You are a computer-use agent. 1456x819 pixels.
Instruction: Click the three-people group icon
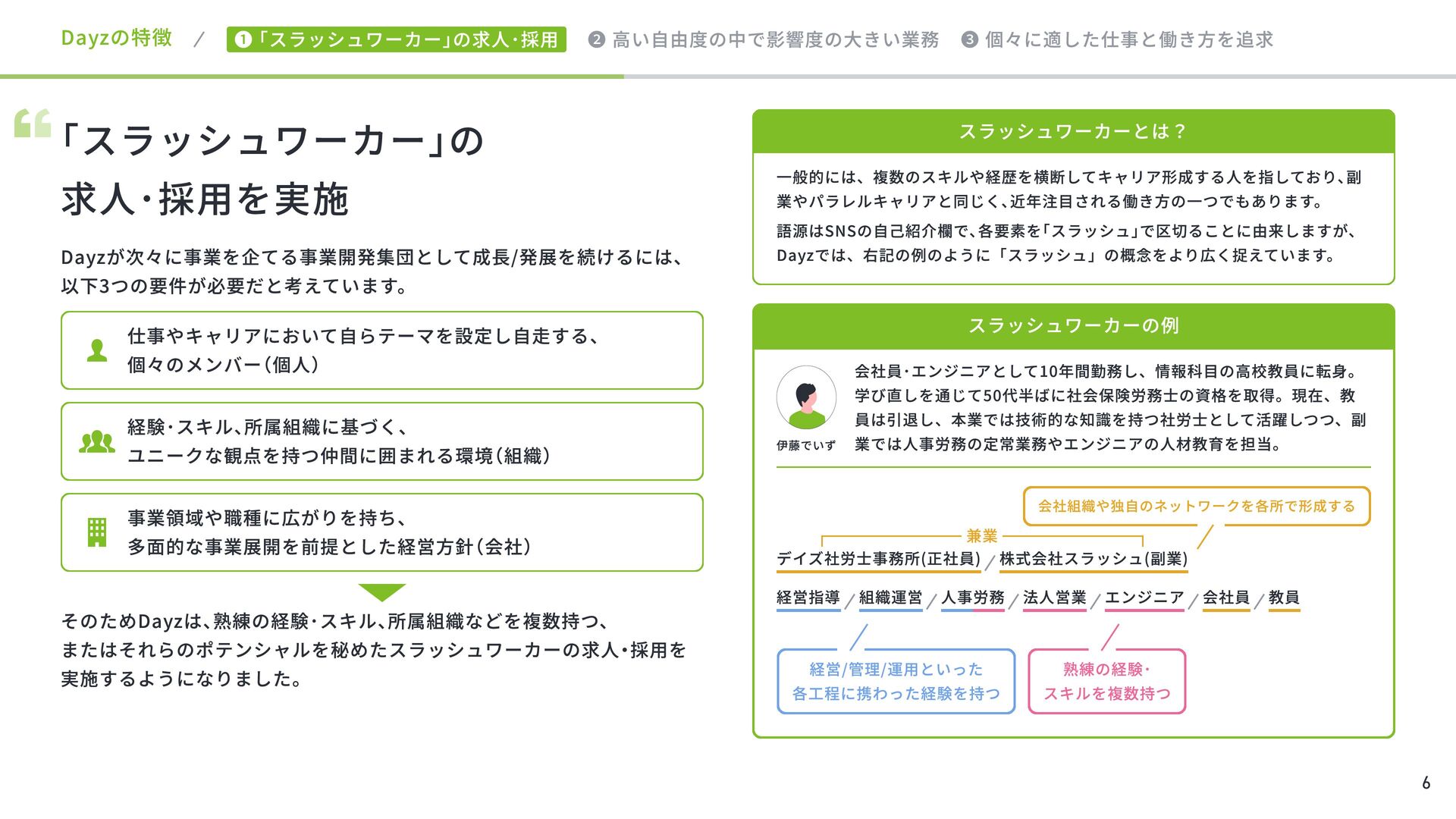pyautogui.click(x=97, y=441)
